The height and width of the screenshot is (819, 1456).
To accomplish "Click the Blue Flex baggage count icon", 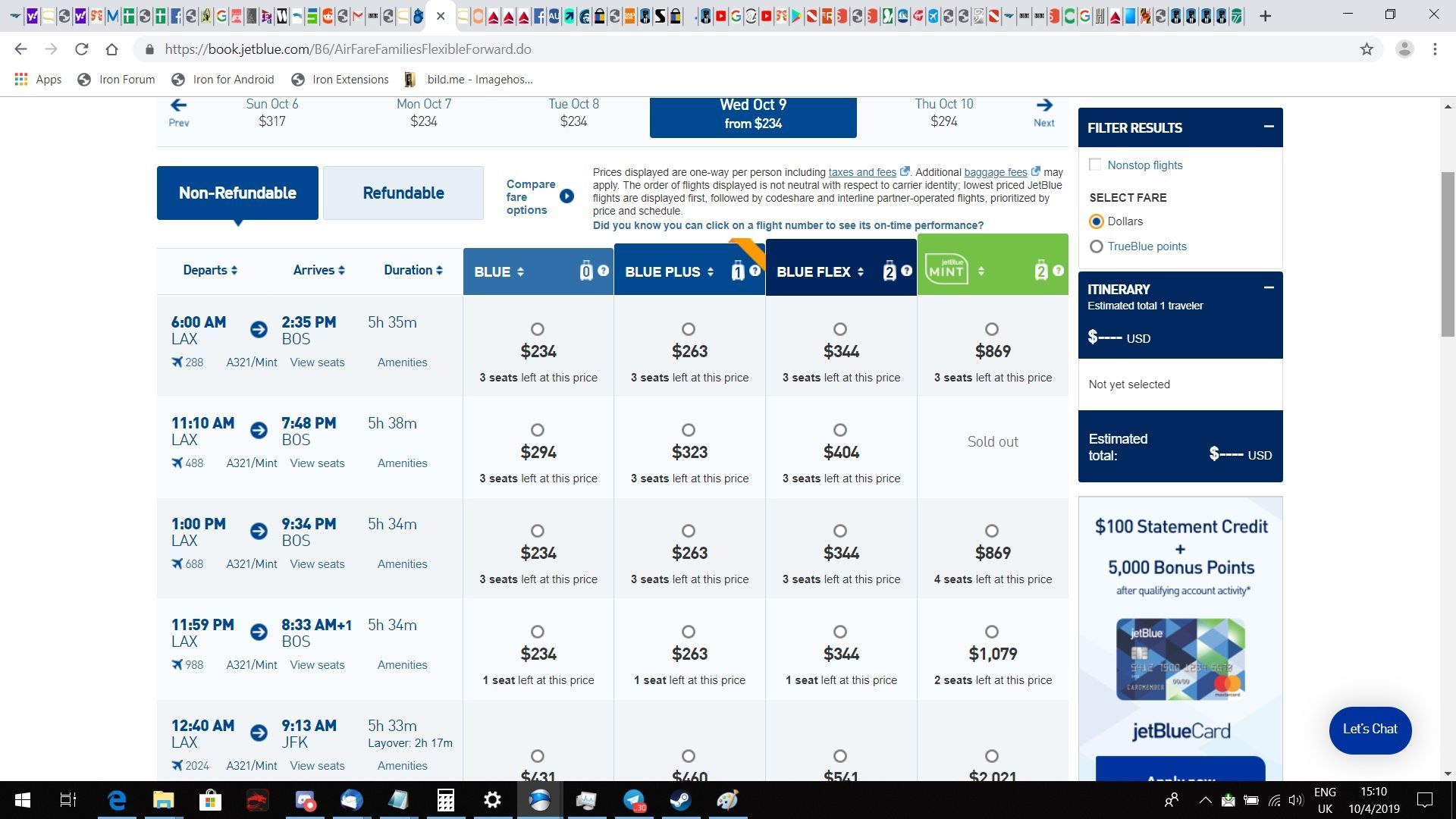I will 889,271.
